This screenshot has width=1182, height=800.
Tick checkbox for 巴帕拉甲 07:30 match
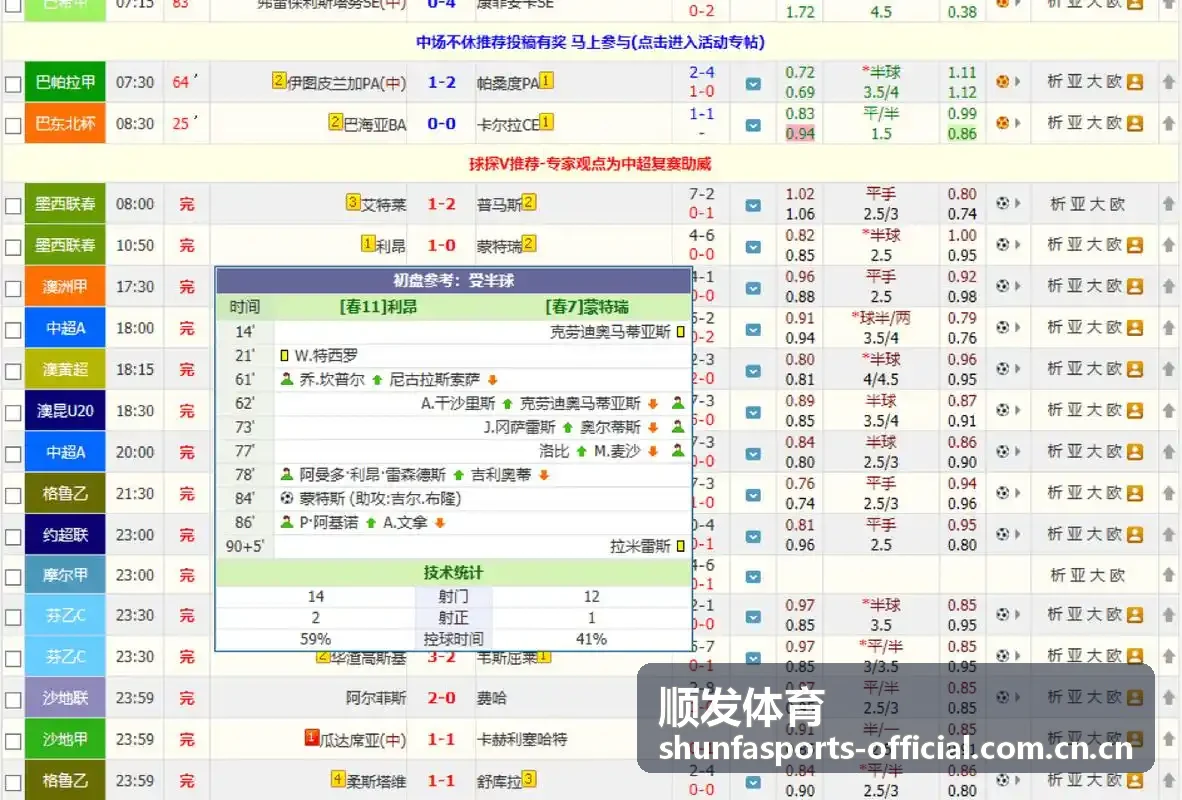[x=13, y=84]
